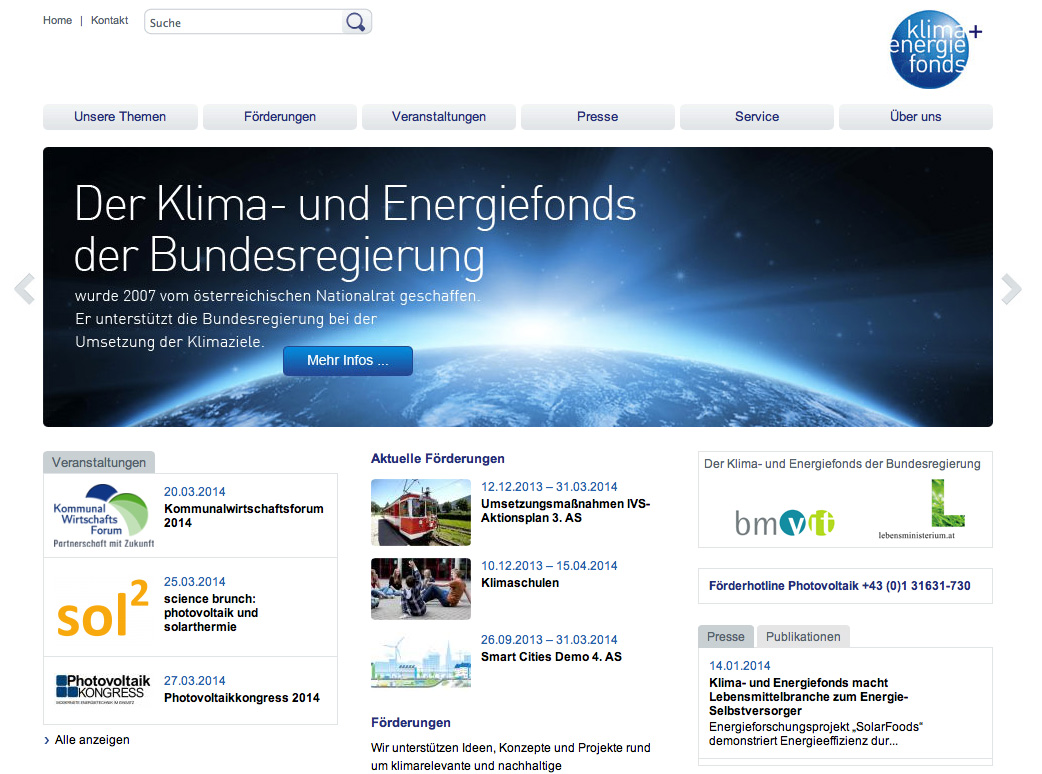The image size is (1042, 774).
Task: Choose the Service menu item
Action: pos(757,117)
